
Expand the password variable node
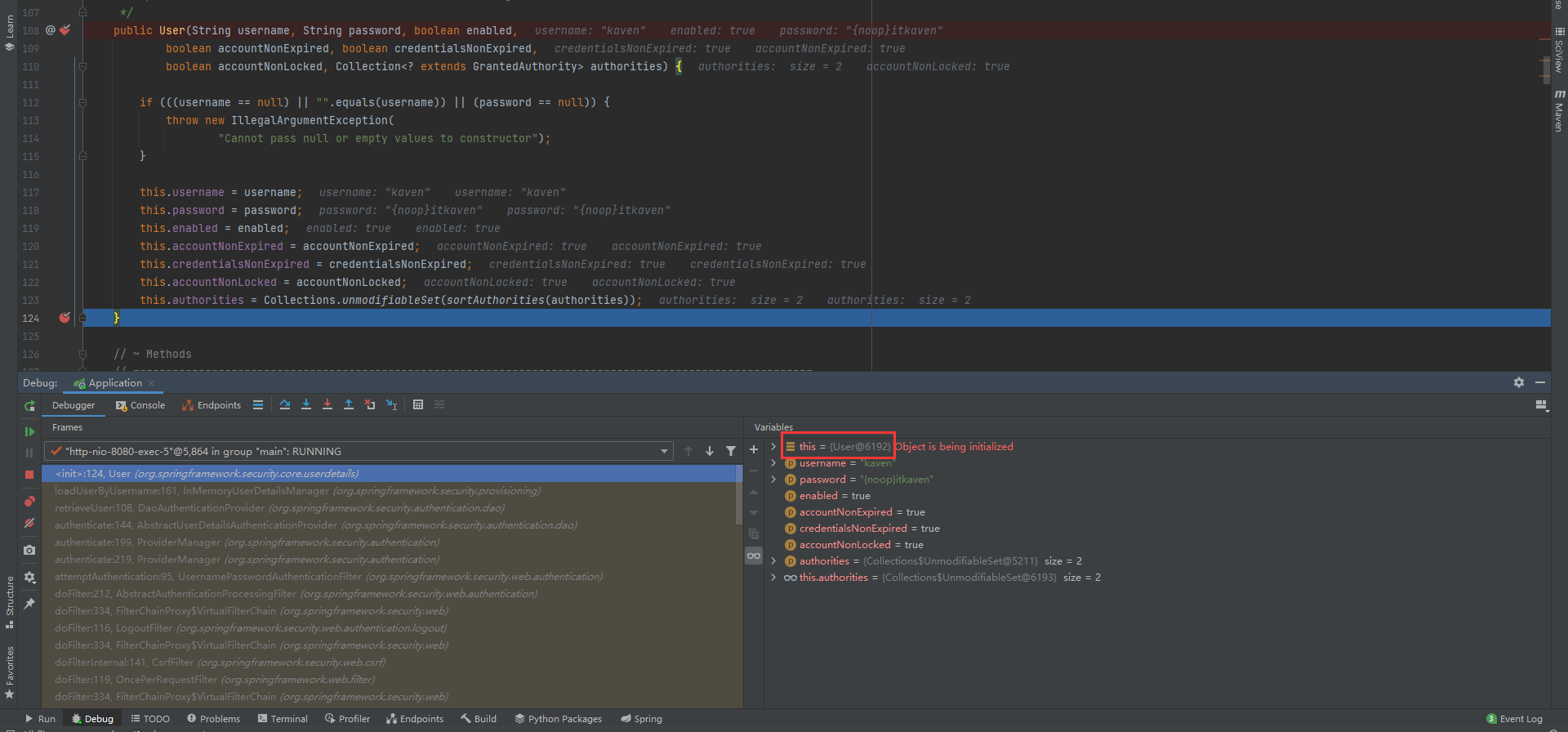coord(773,480)
